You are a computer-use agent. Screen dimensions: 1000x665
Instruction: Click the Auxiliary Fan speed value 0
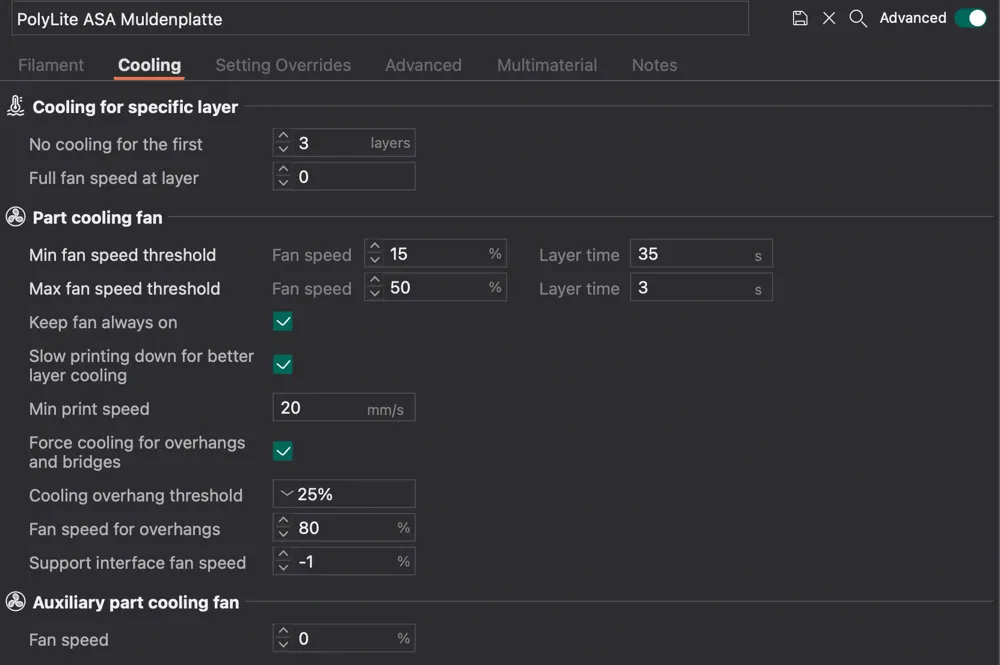(304, 638)
